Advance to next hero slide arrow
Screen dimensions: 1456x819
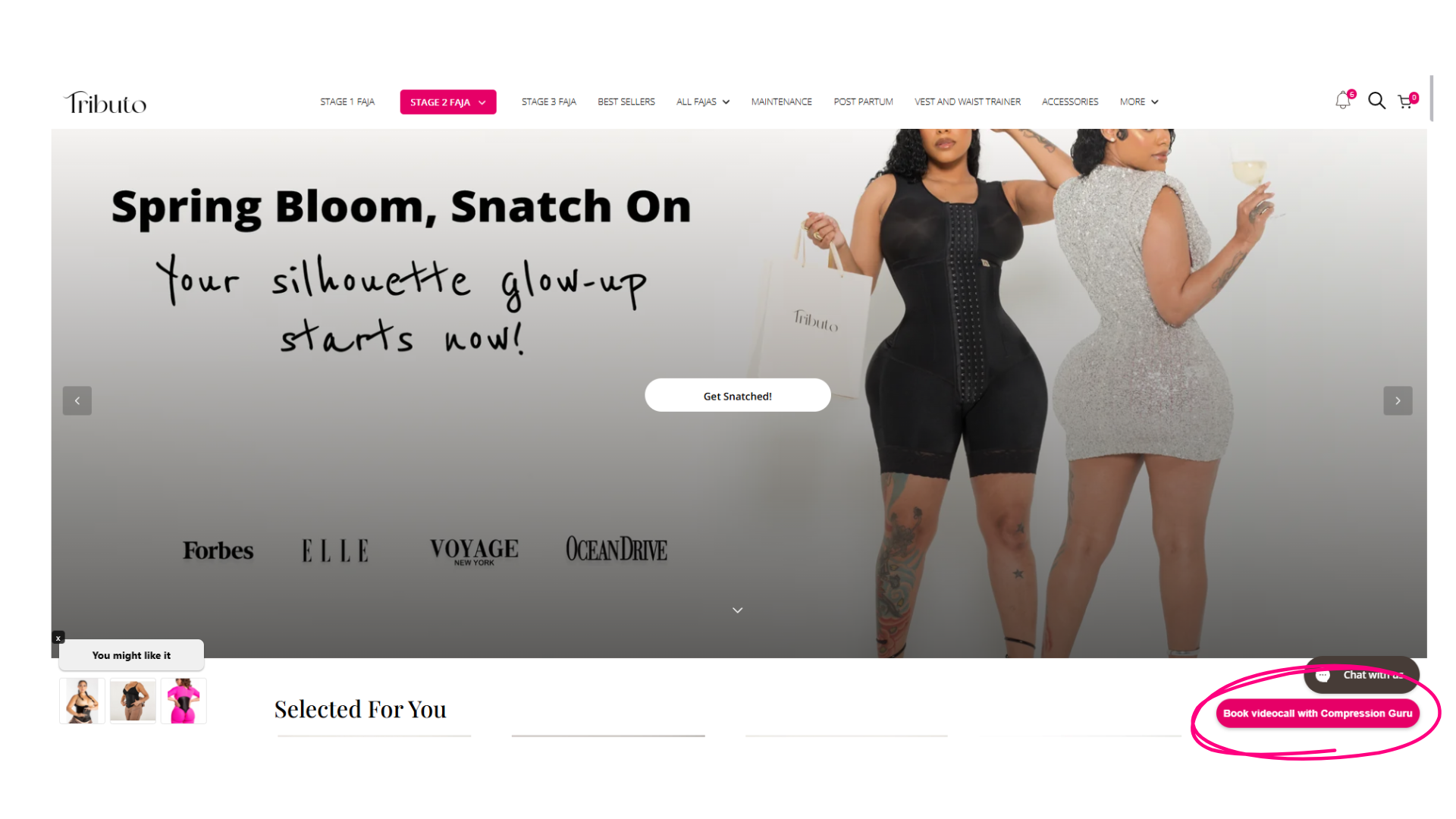(1398, 400)
